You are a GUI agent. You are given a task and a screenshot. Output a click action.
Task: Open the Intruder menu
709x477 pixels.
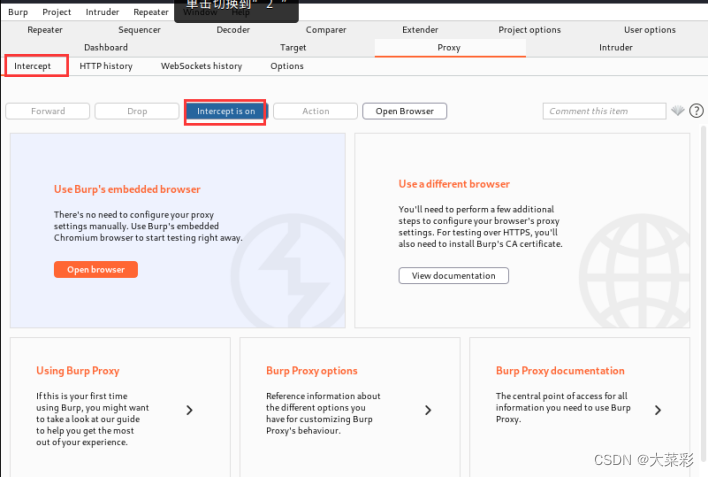pos(102,12)
